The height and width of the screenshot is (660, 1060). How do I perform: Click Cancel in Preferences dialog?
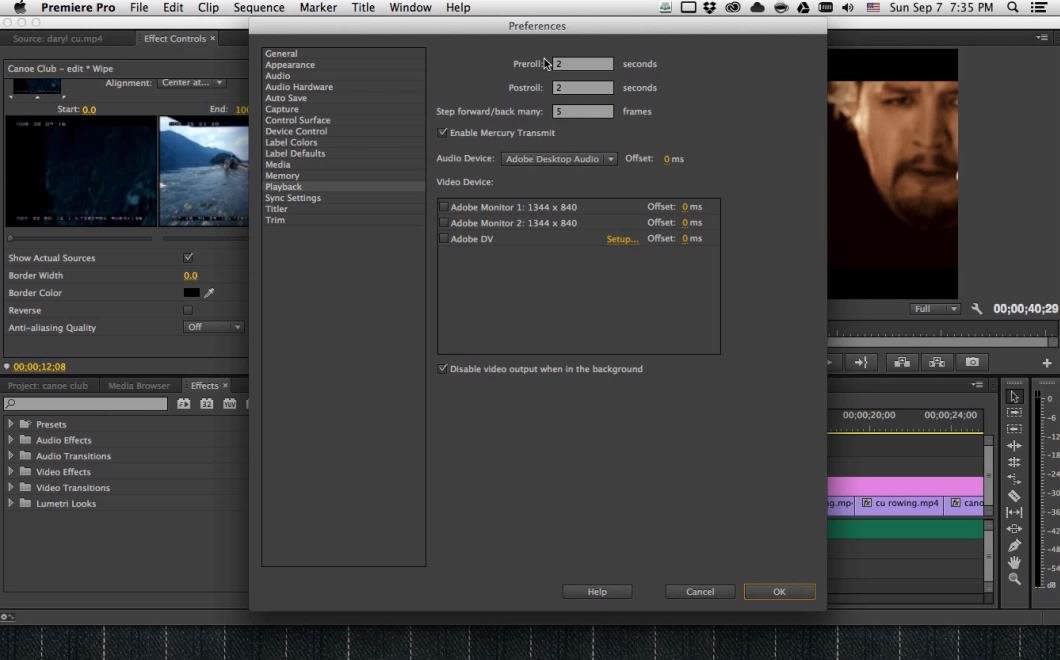700,592
